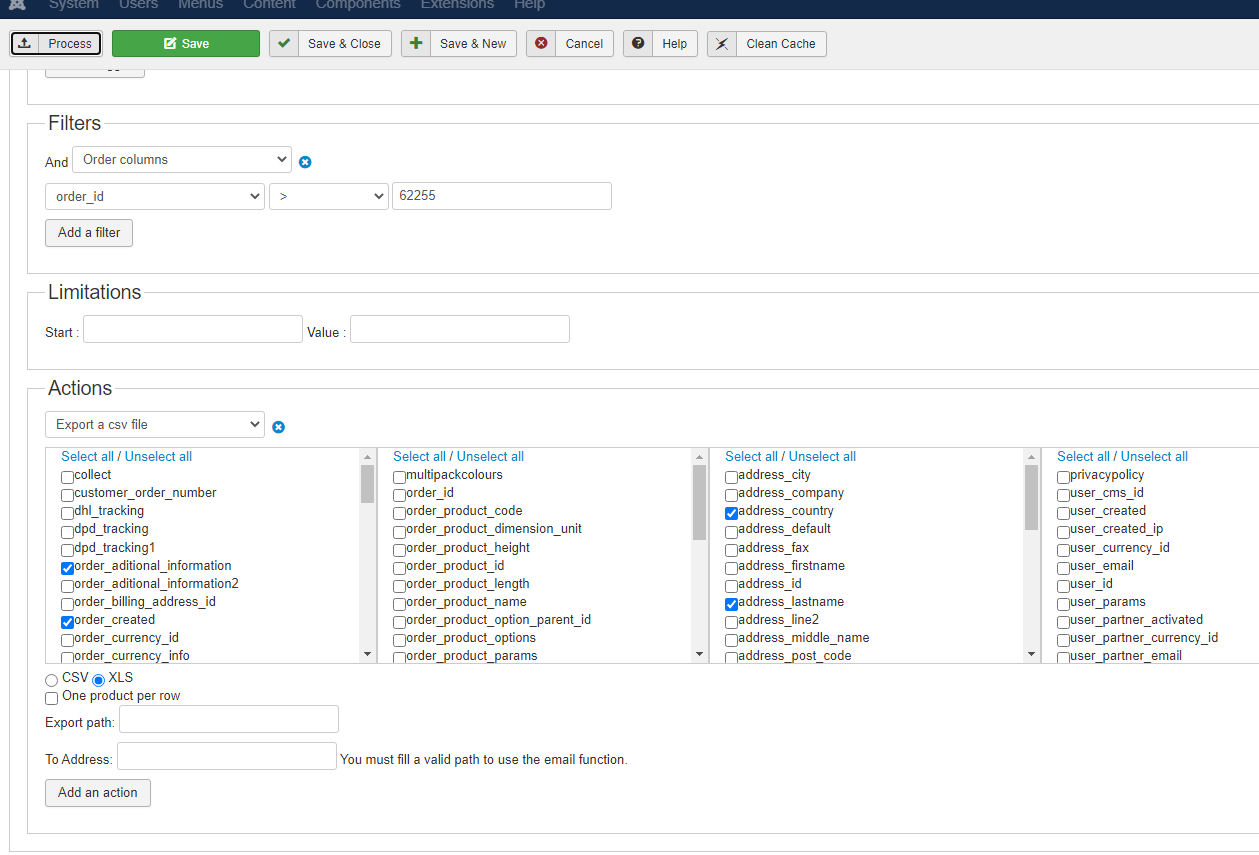Select the XLS radio button
Viewport: 1259px width, 855px height.
tap(98, 680)
